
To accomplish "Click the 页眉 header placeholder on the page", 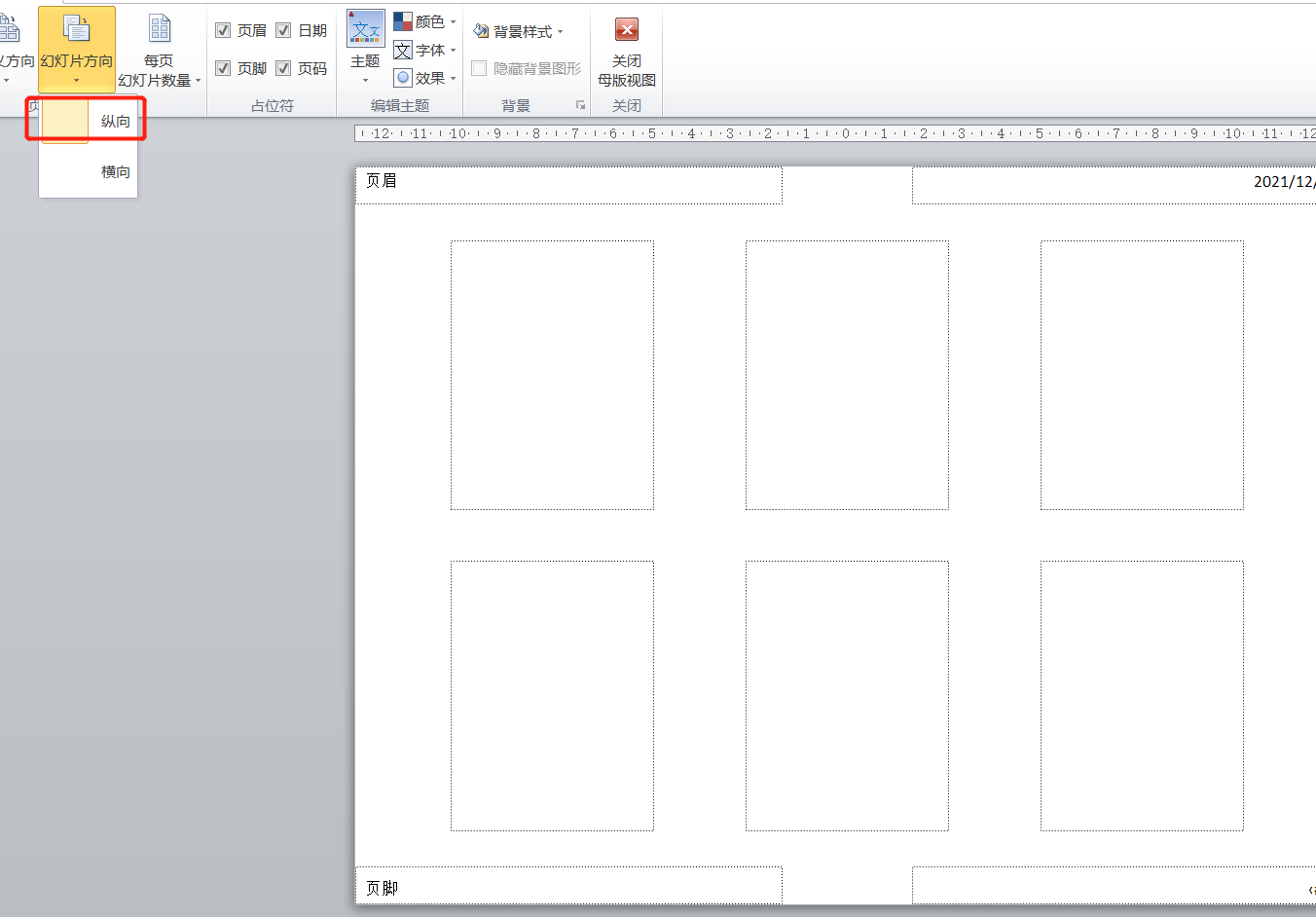I will (568, 185).
